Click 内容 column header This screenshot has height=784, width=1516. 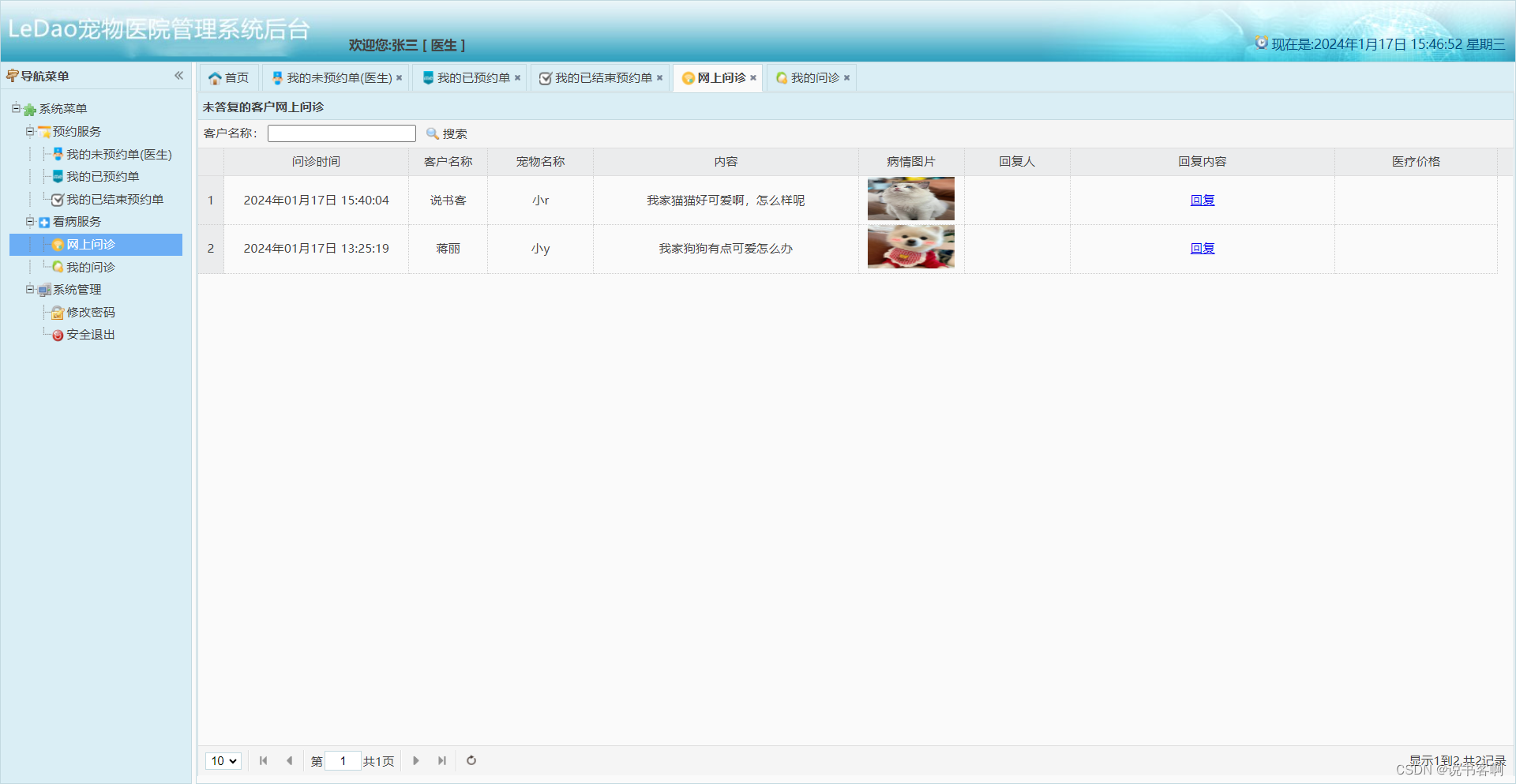pos(726,162)
